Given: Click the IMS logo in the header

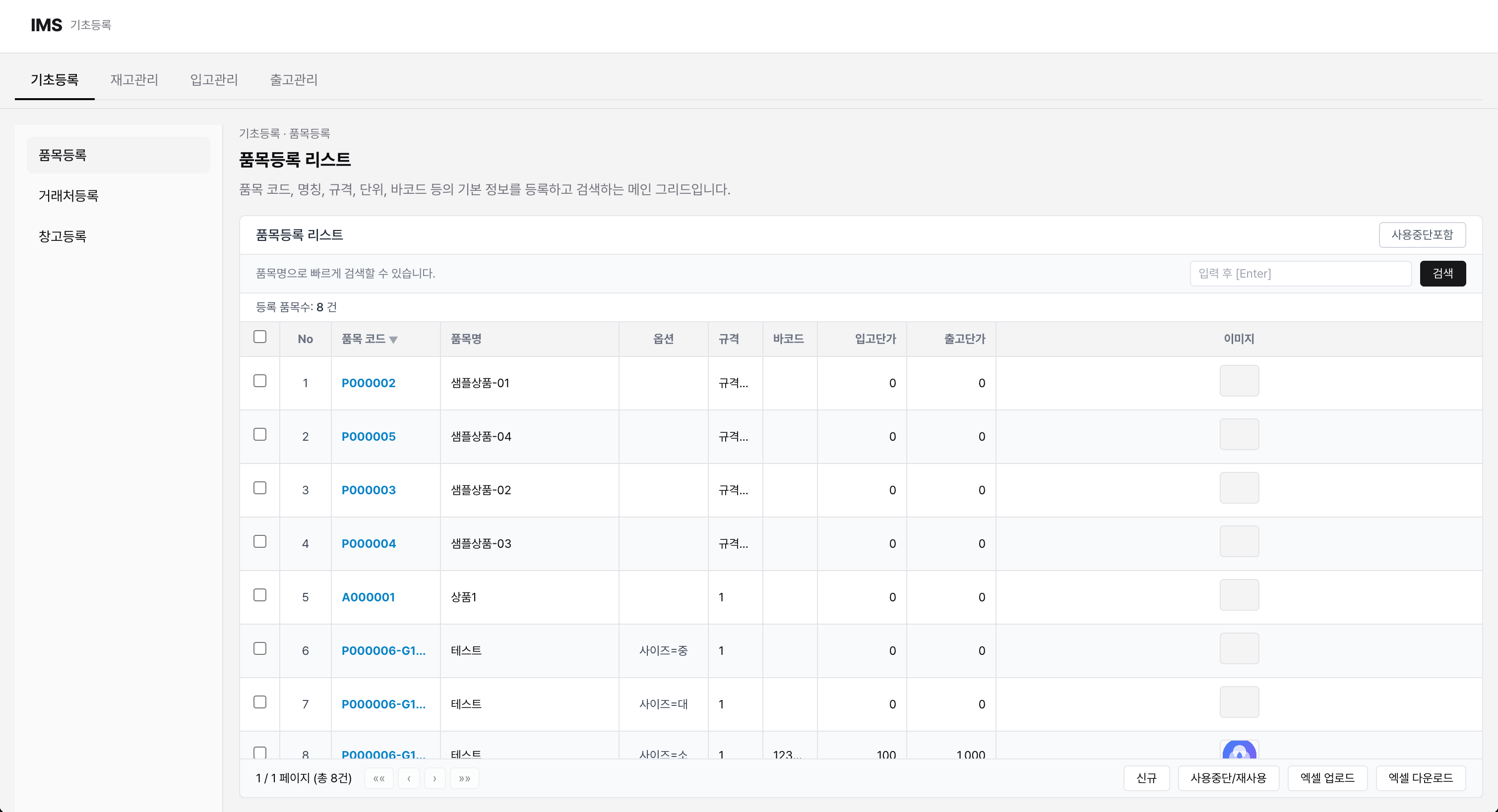Looking at the screenshot, I should (46, 24).
